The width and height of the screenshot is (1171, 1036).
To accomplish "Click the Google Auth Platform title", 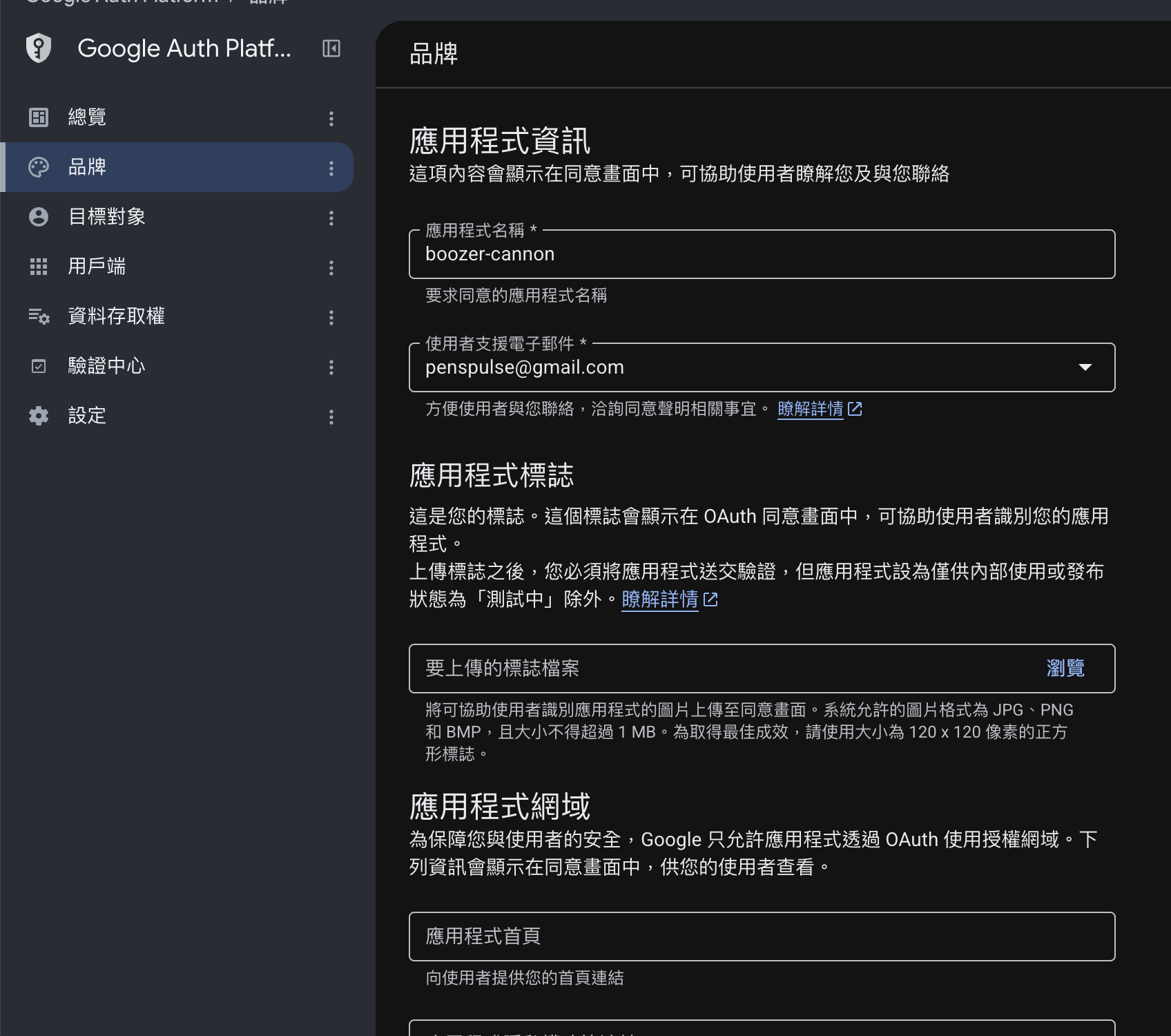I will click(x=184, y=48).
